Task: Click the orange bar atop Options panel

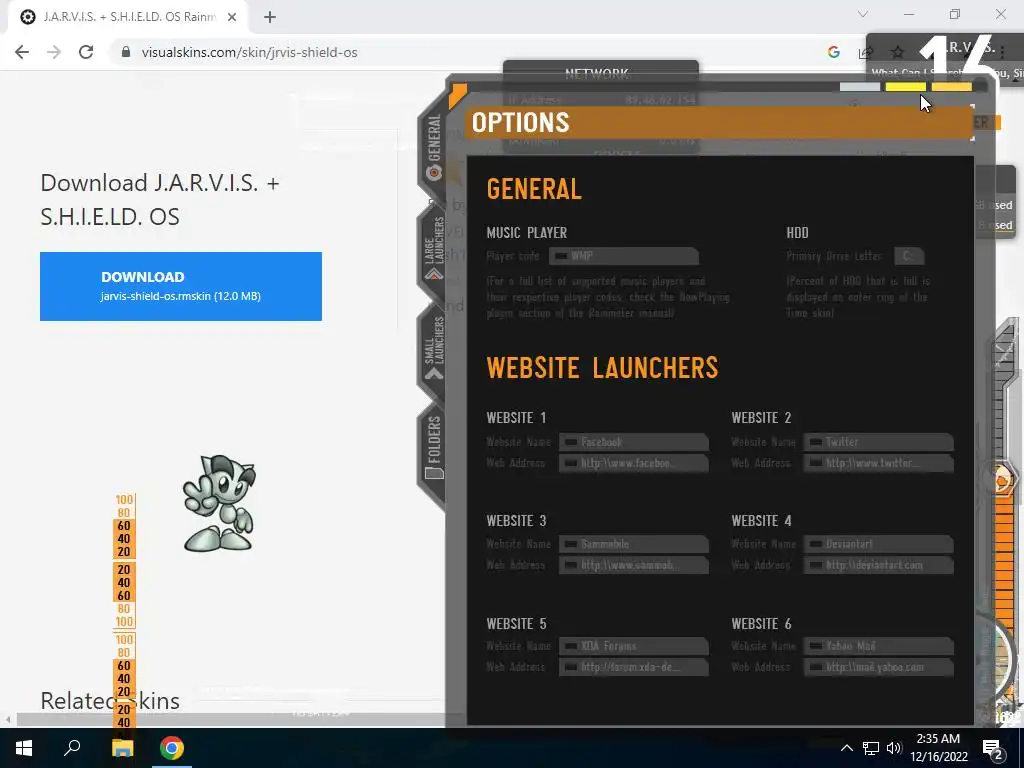Action: point(952,87)
